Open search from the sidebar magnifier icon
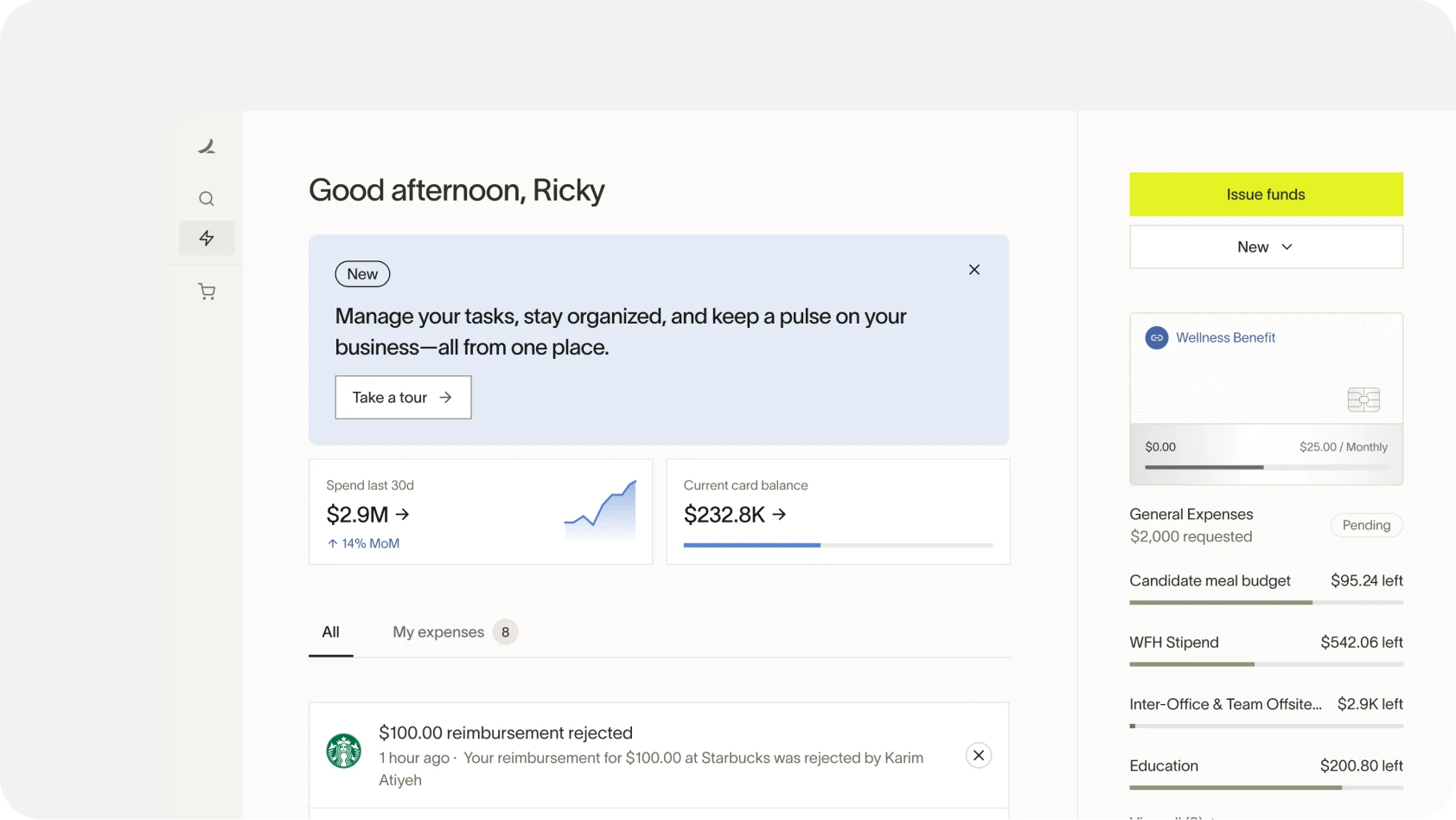The height and width of the screenshot is (820, 1456). tap(207, 199)
